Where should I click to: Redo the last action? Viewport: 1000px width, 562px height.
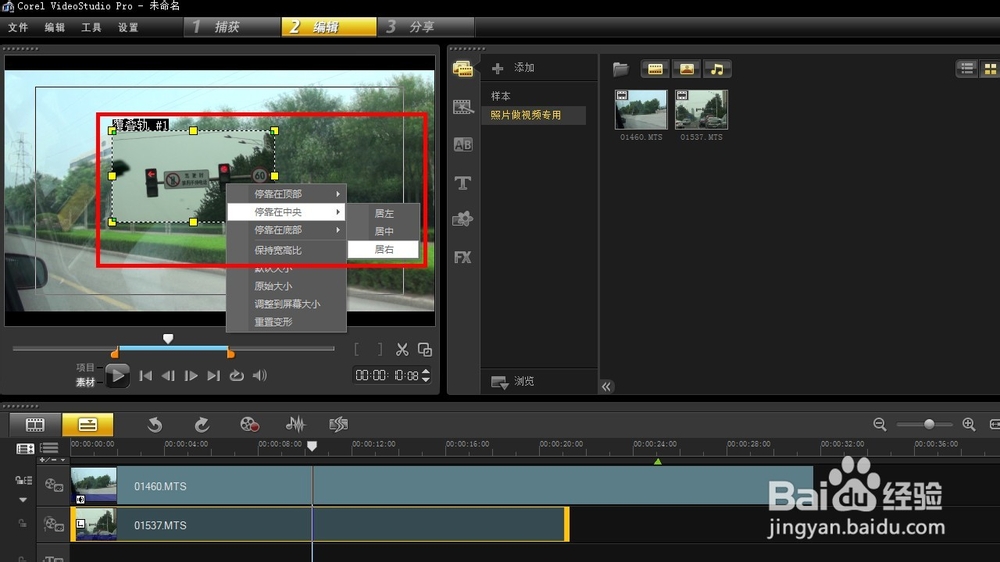pyautogui.click(x=202, y=424)
